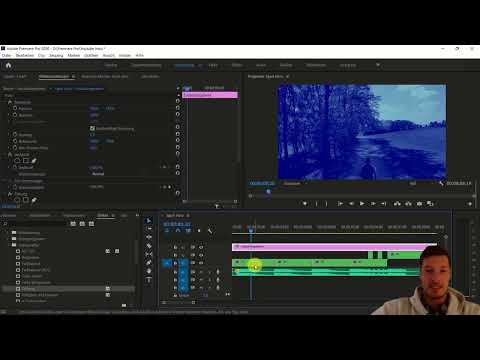Image resolution: width=480 pixels, height=360 pixels.
Task: Click the Home icon below menu bar
Action: point(8,65)
